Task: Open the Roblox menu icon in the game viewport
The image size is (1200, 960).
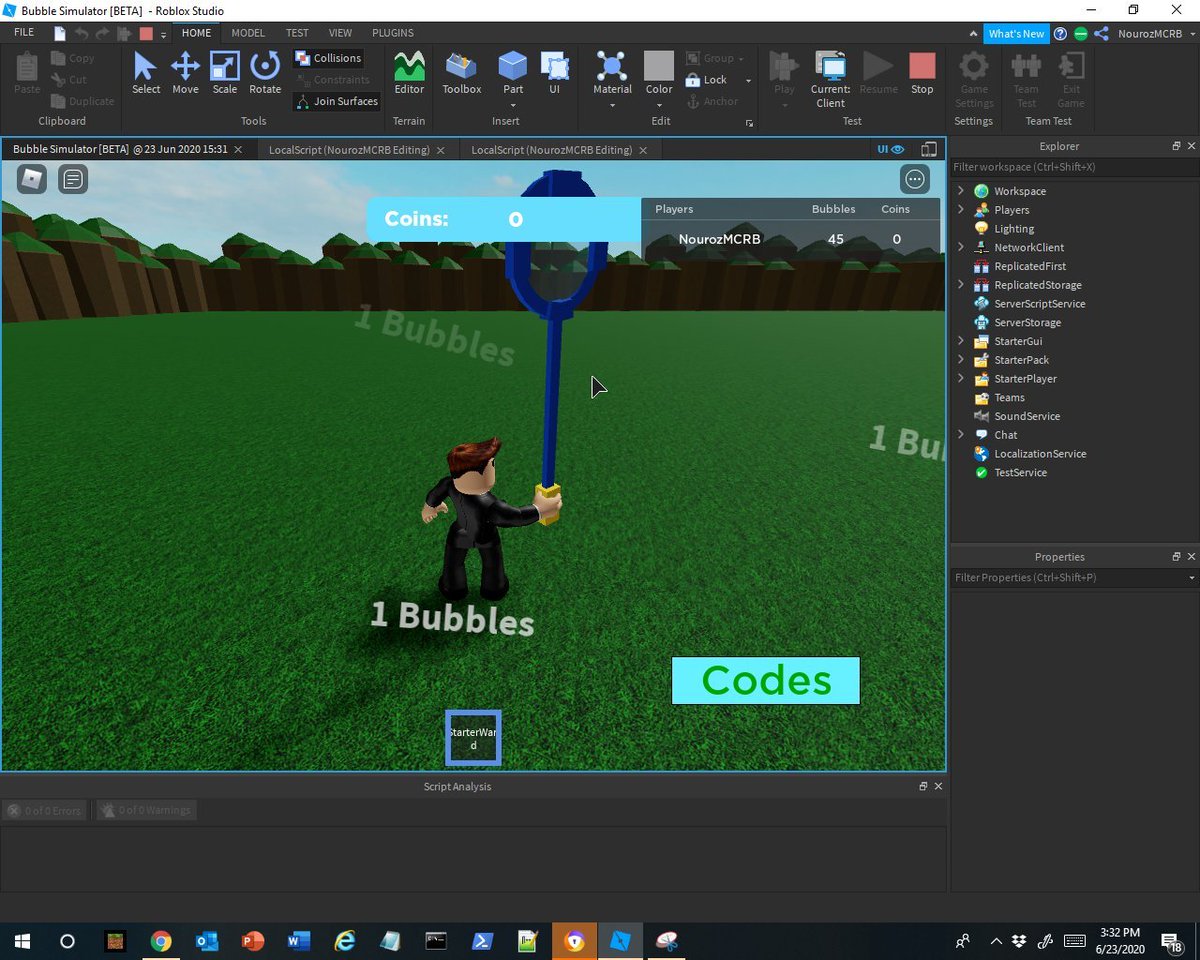Action: (x=32, y=179)
